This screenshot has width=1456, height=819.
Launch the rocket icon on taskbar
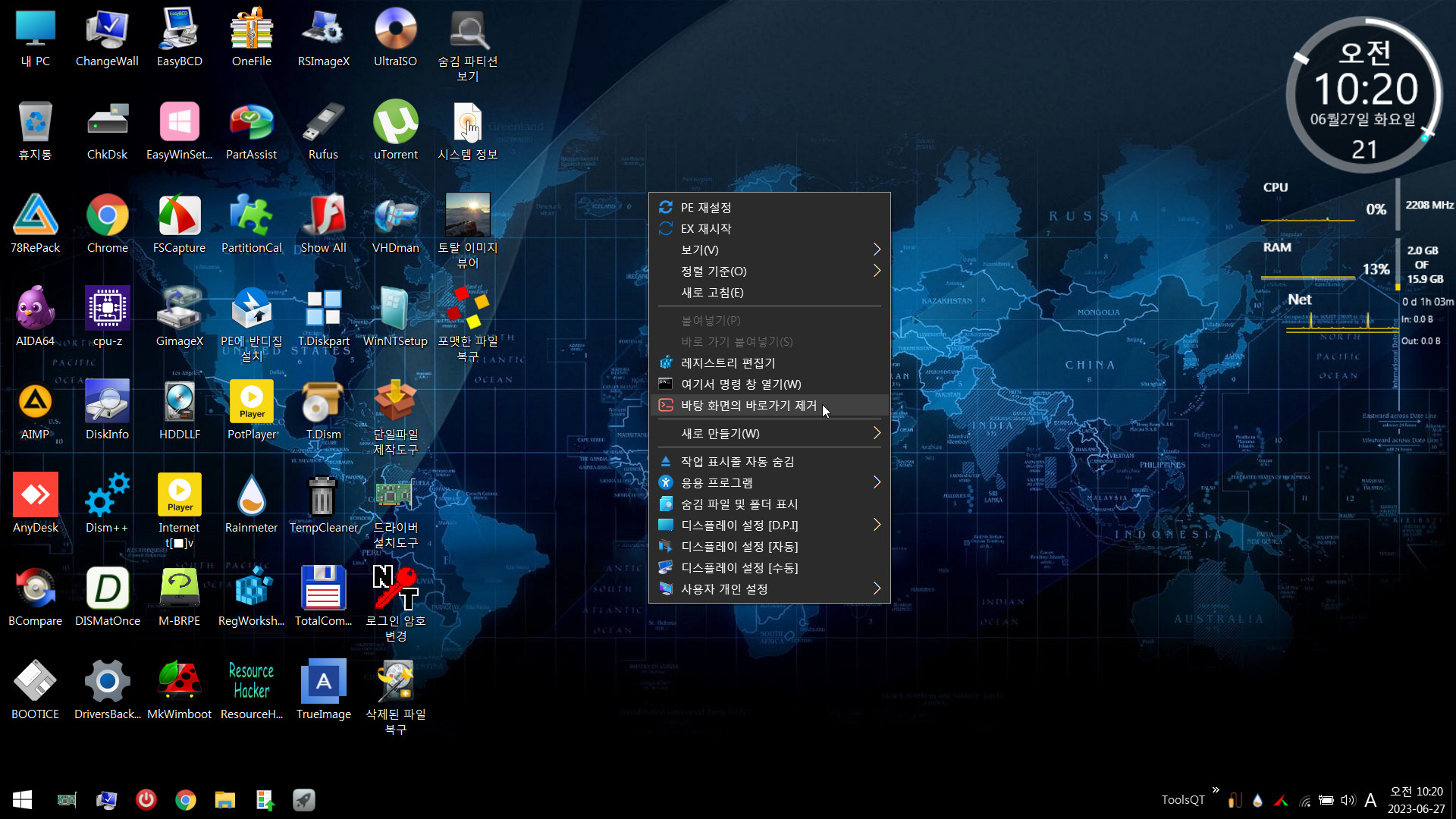pyautogui.click(x=304, y=799)
